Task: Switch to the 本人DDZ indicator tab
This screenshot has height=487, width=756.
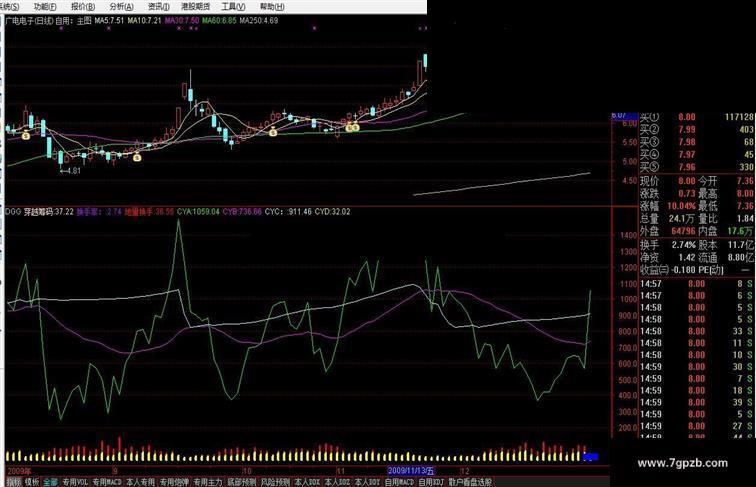Action: point(337,482)
